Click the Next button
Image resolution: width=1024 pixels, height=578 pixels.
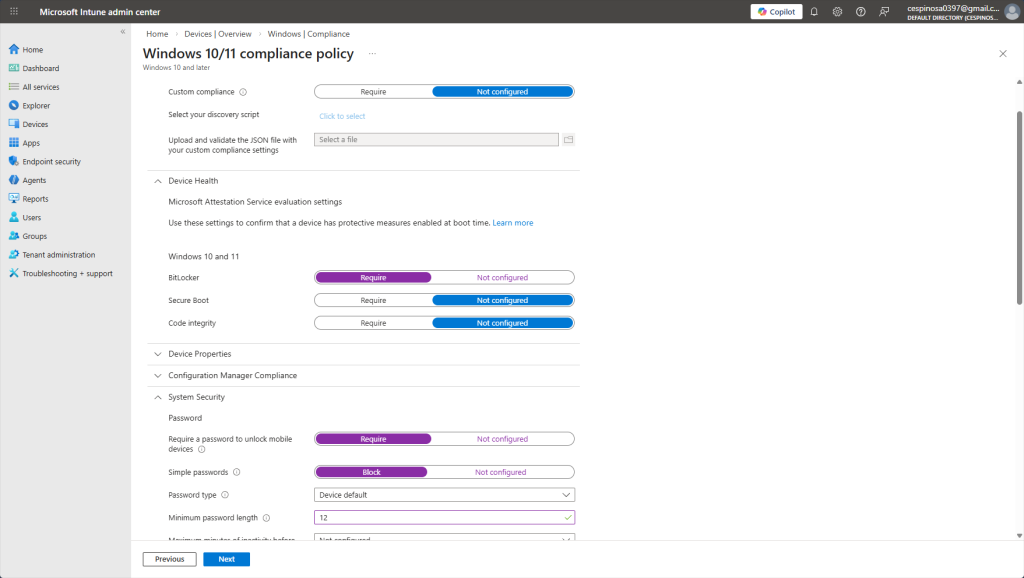(x=226, y=559)
